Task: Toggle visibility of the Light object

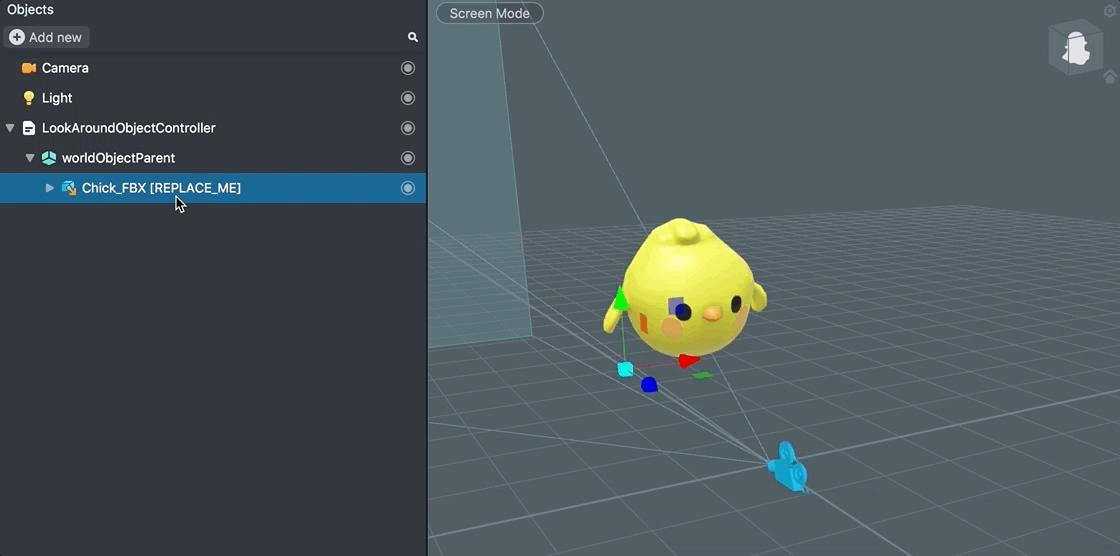Action: [x=407, y=98]
